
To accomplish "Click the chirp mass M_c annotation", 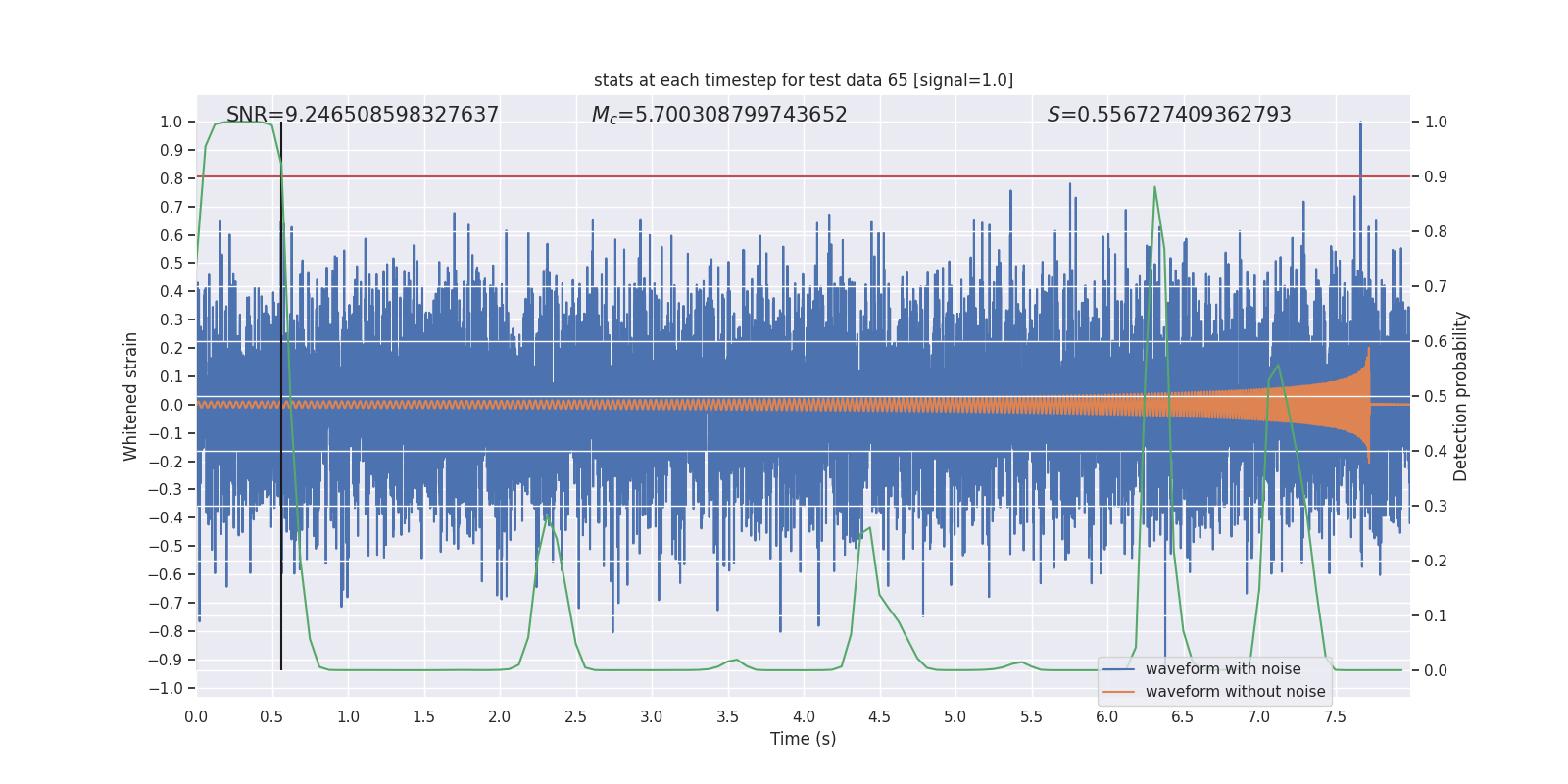I will (719, 115).
